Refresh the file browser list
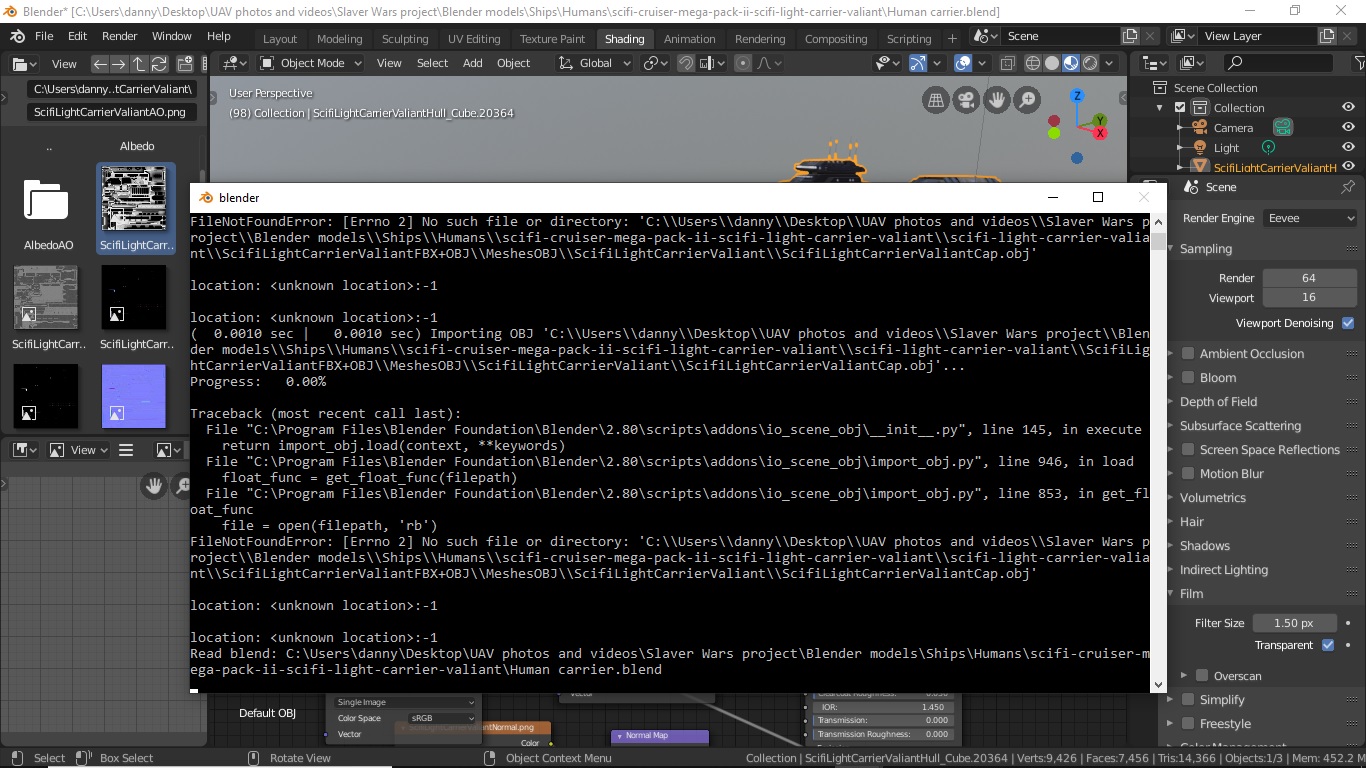This screenshot has height=768, width=1366. (x=157, y=63)
